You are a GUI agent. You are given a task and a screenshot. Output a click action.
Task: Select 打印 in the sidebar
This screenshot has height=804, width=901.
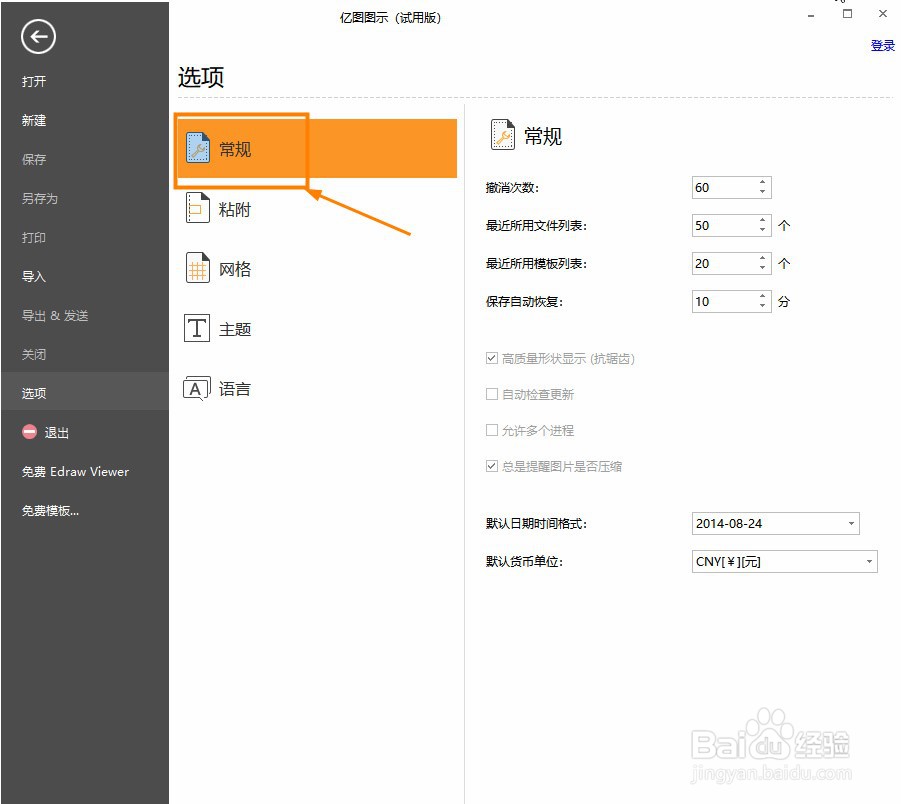click(x=34, y=237)
